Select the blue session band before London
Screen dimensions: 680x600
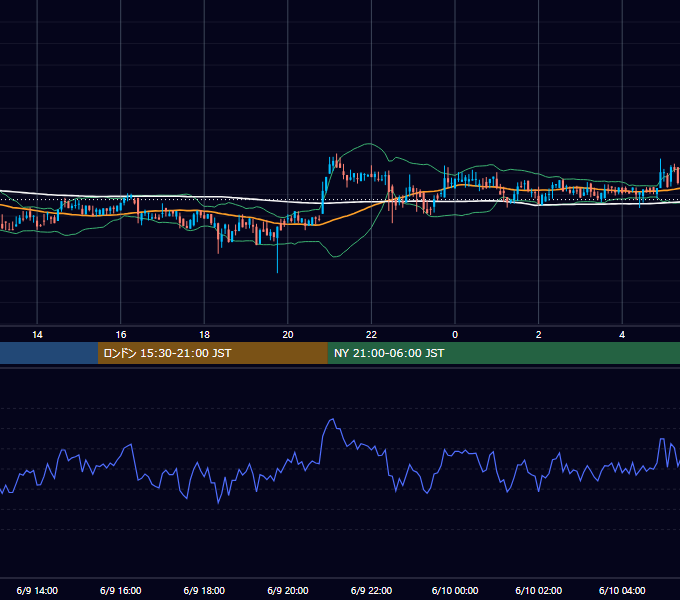(49, 353)
